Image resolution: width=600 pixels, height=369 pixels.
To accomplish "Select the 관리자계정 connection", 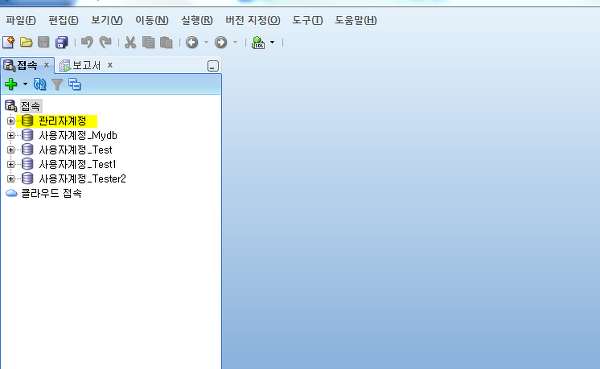I will (62, 121).
